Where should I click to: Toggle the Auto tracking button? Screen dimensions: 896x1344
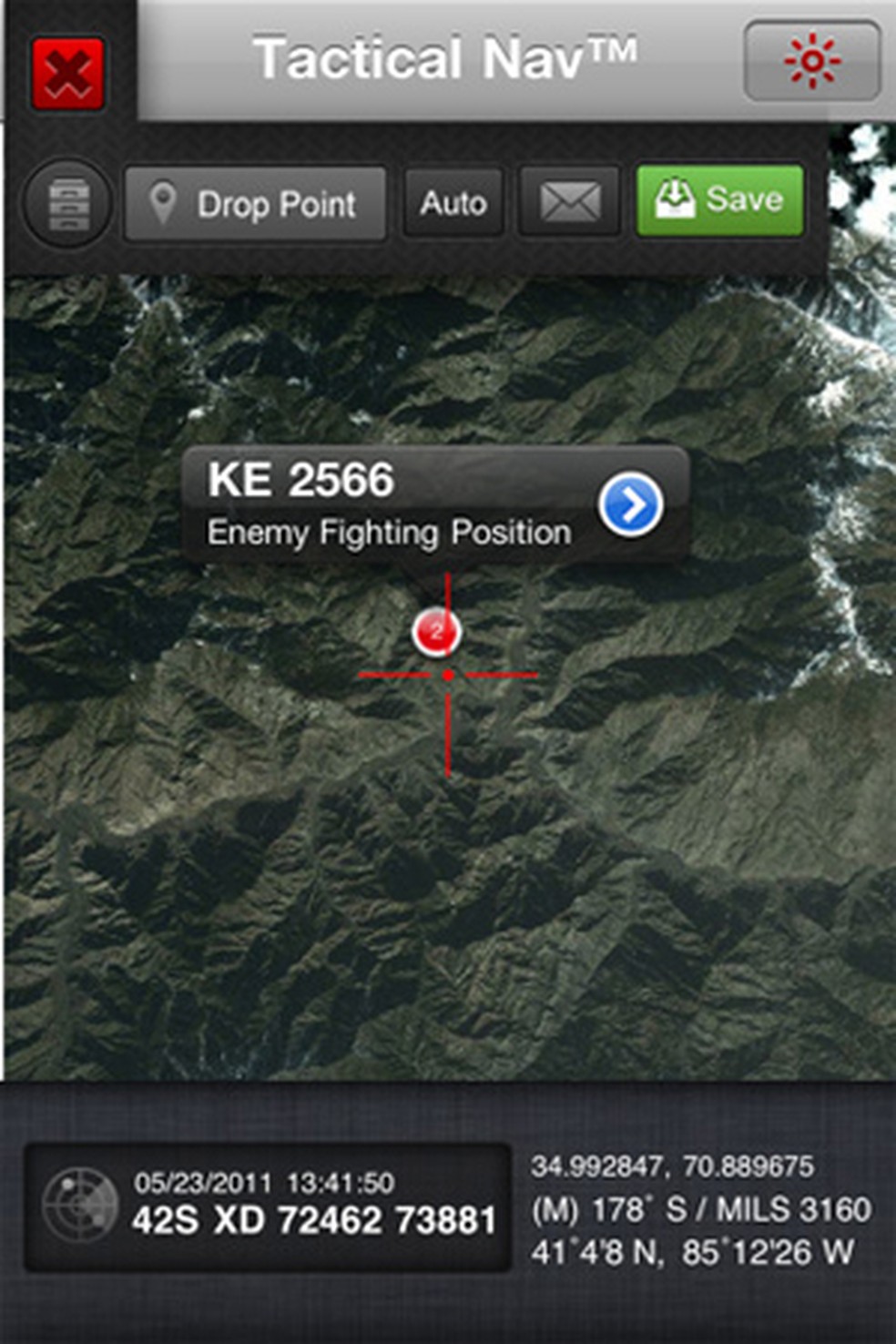coord(453,202)
